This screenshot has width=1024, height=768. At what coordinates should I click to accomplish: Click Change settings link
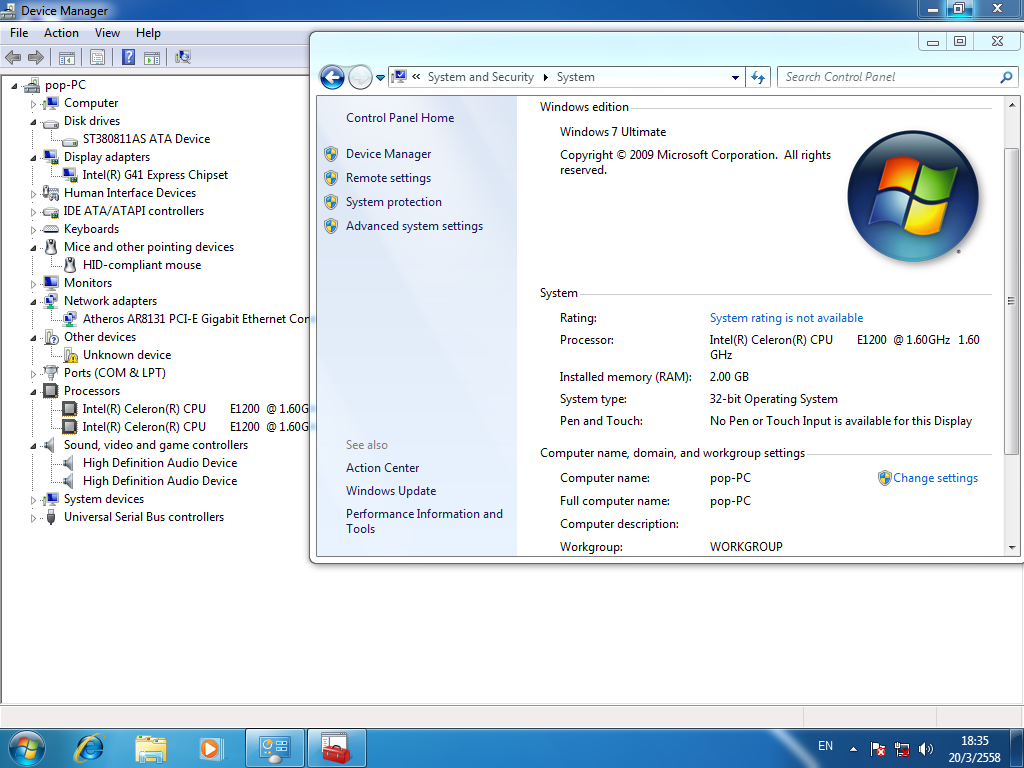(935, 478)
